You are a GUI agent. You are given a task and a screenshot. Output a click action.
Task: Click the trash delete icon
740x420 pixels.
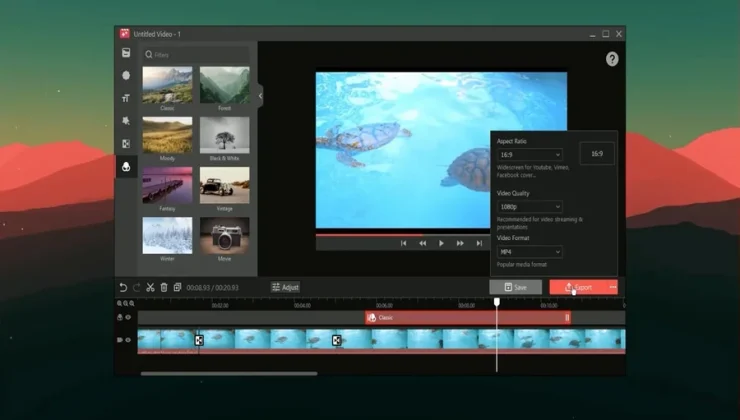(x=164, y=287)
